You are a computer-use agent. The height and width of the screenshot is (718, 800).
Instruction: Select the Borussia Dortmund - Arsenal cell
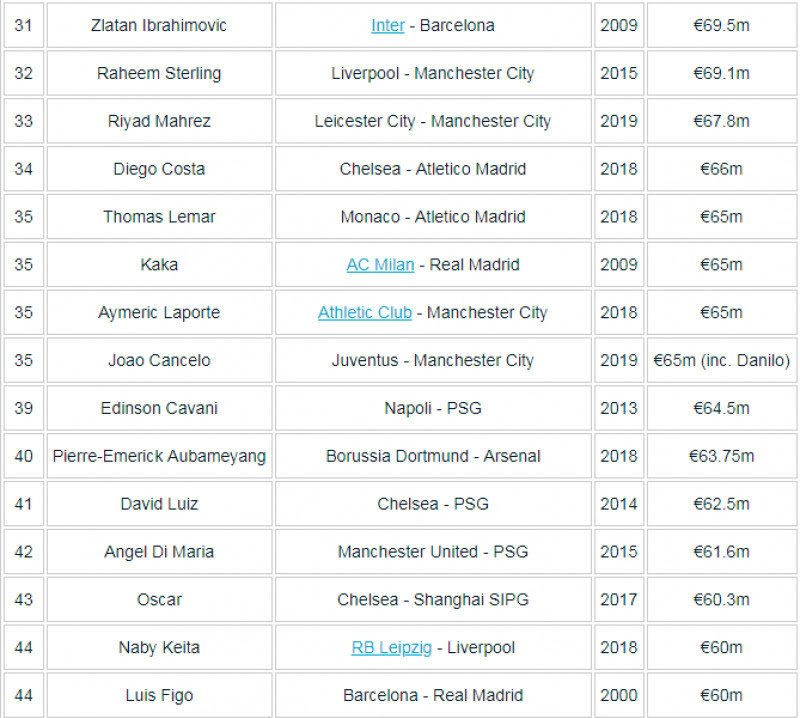433,456
